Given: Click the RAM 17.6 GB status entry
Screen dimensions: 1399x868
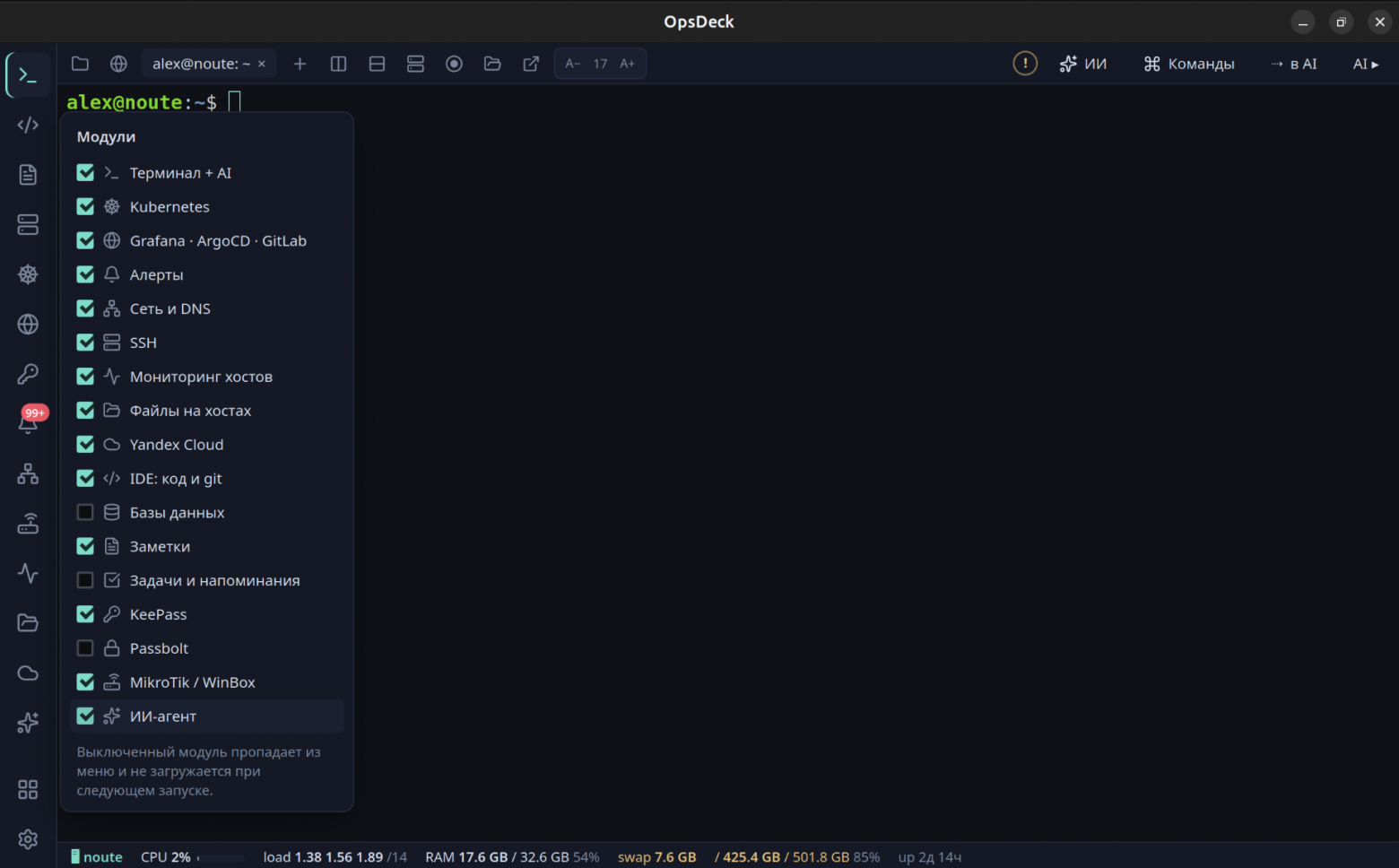Looking at the screenshot, I should (x=512, y=857).
